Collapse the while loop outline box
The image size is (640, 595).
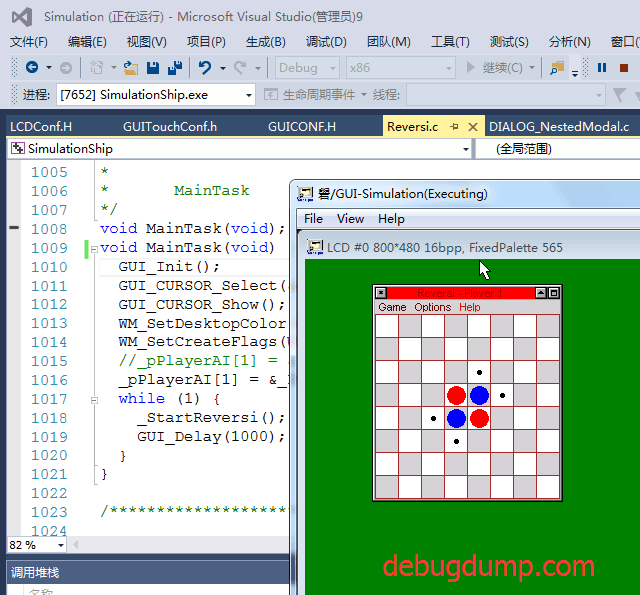pos(94,400)
